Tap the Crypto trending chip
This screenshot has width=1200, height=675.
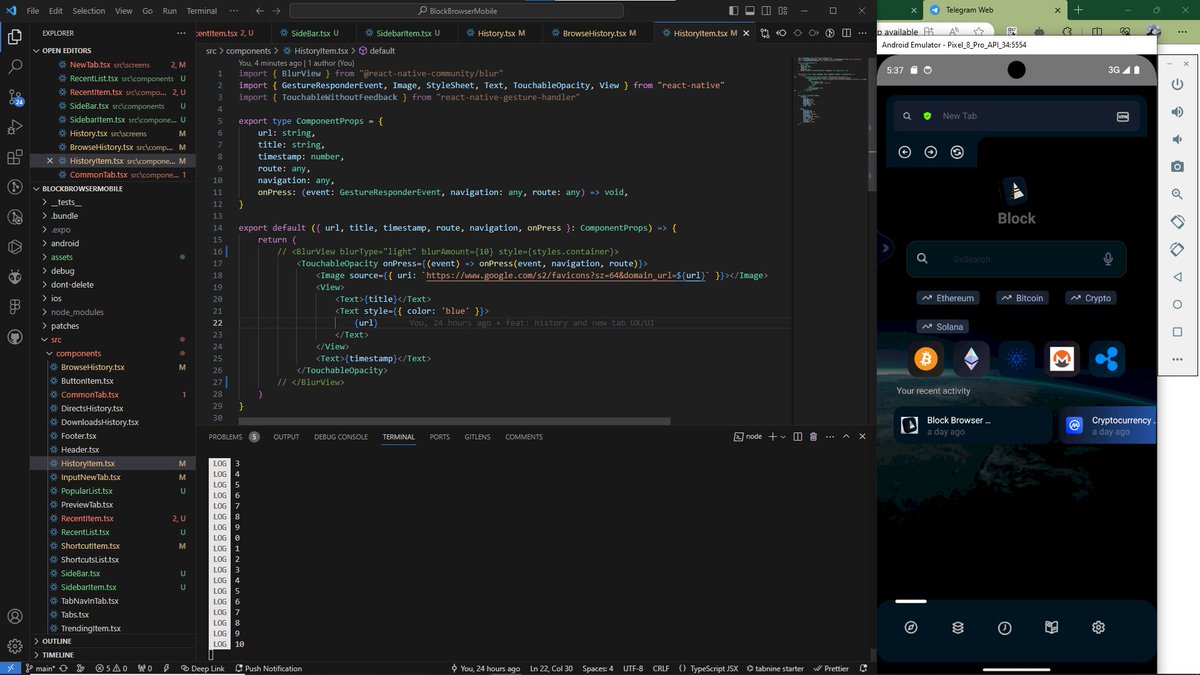coord(1090,298)
